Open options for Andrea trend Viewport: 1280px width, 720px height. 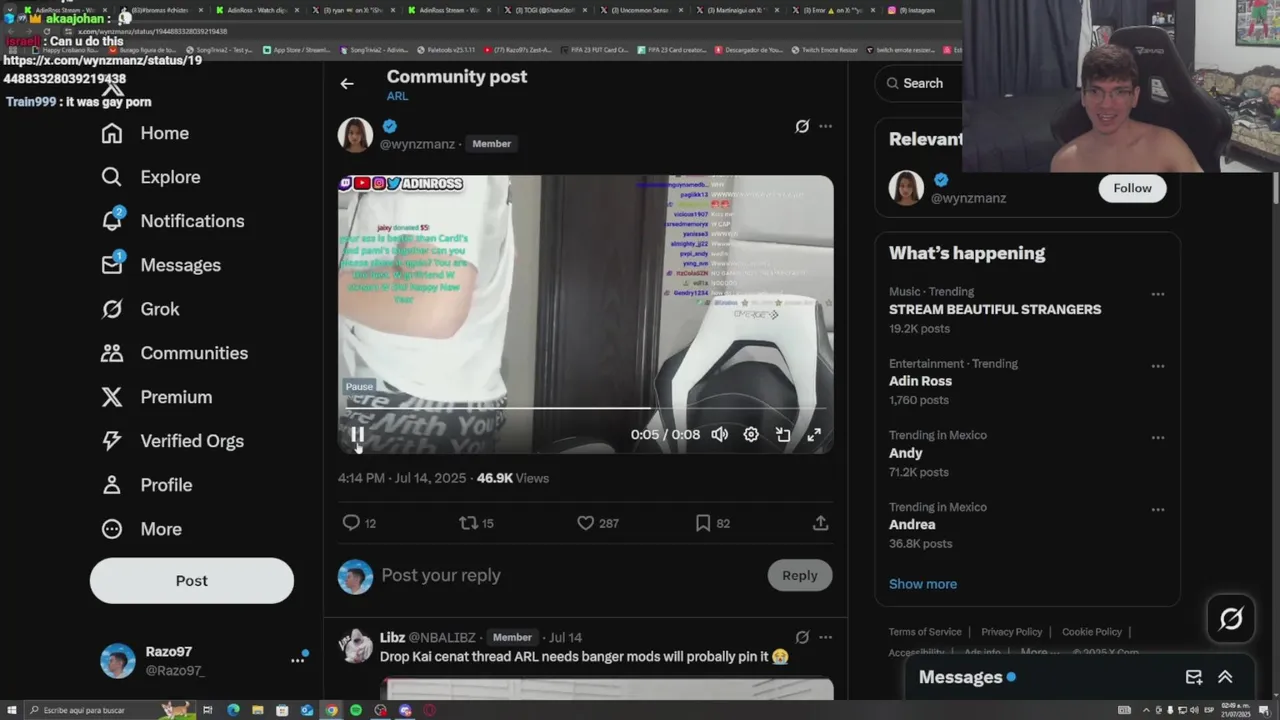point(1158,510)
